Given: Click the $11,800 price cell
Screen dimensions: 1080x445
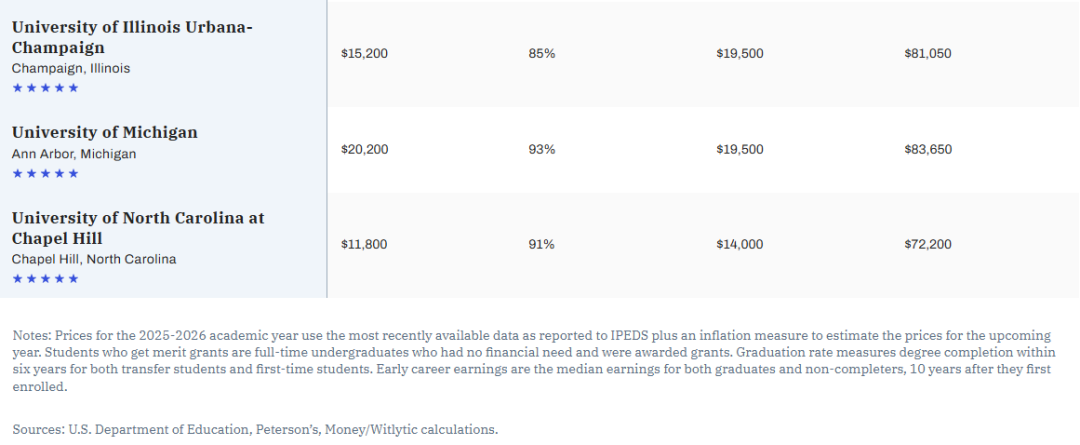Looking at the screenshot, I should click(364, 244).
